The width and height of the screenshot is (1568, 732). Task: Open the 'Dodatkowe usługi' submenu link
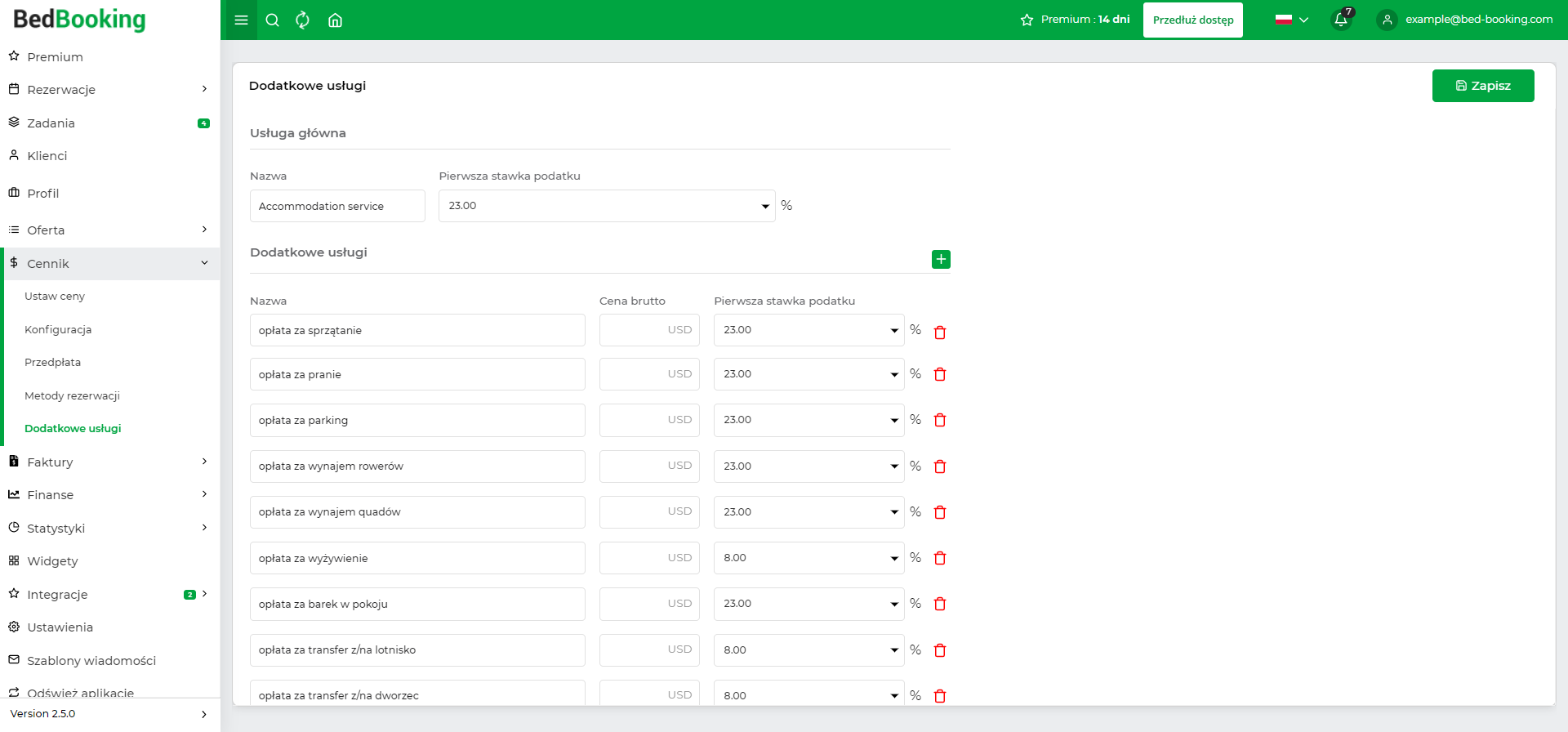coord(73,428)
